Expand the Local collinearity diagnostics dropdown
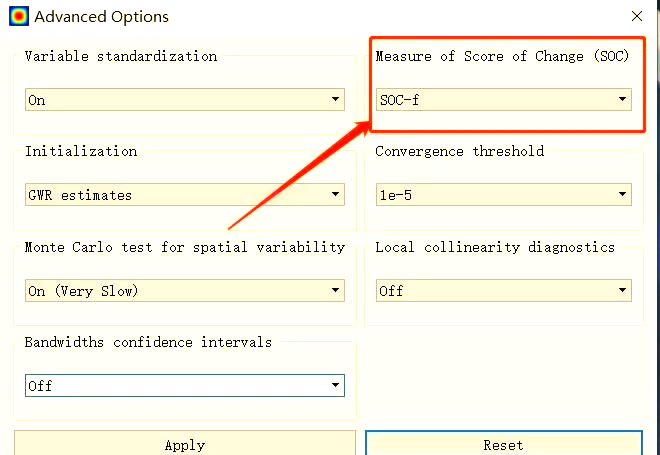The height and width of the screenshot is (455, 660). coord(503,291)
